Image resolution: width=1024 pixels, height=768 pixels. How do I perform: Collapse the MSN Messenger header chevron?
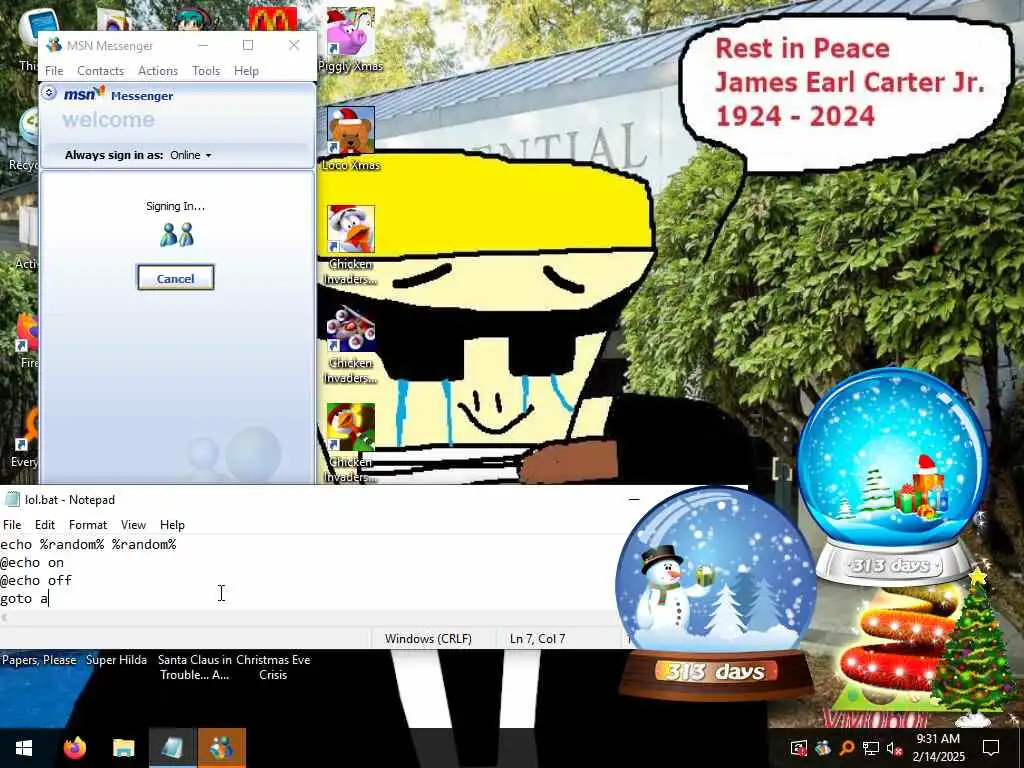point(49,93)
